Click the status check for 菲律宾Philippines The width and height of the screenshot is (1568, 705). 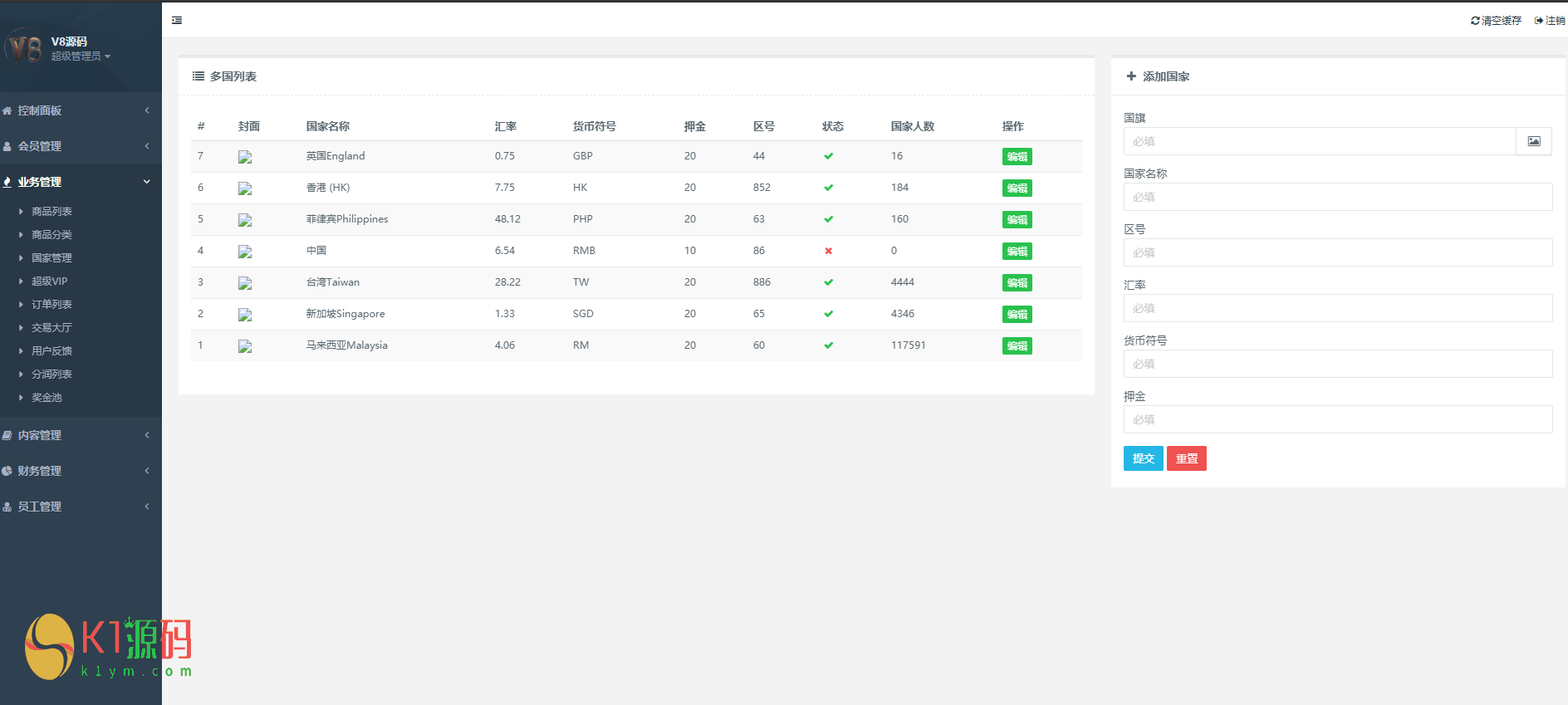click(x=829, y=219)
